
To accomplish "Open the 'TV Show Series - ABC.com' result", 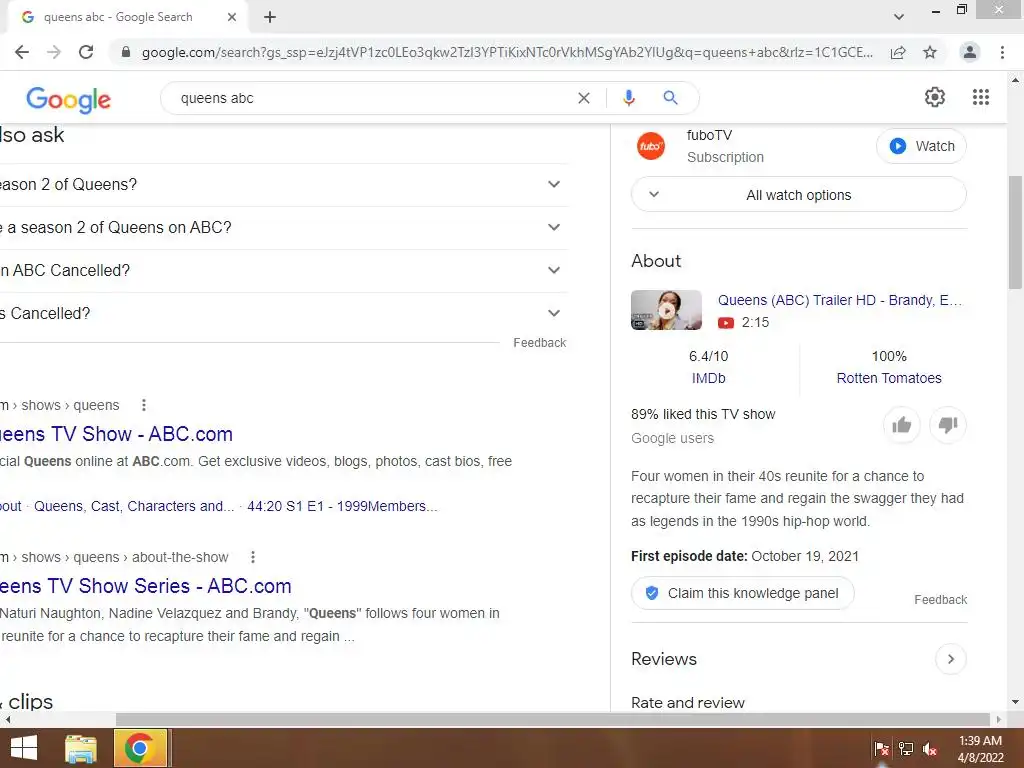I will click(x=146, y=586).
